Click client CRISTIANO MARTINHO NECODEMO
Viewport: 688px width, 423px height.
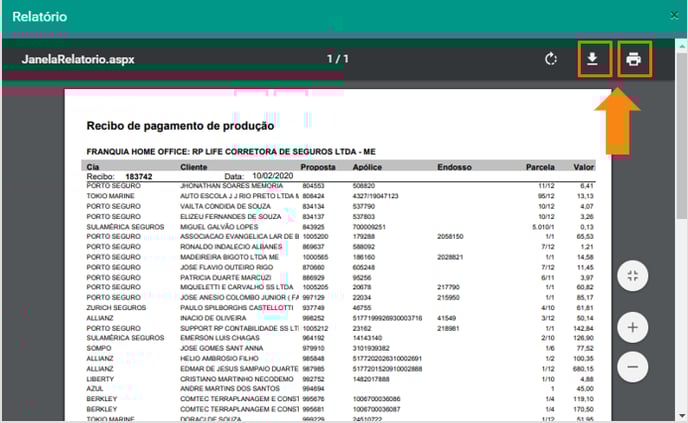click(x=236, y=379)
